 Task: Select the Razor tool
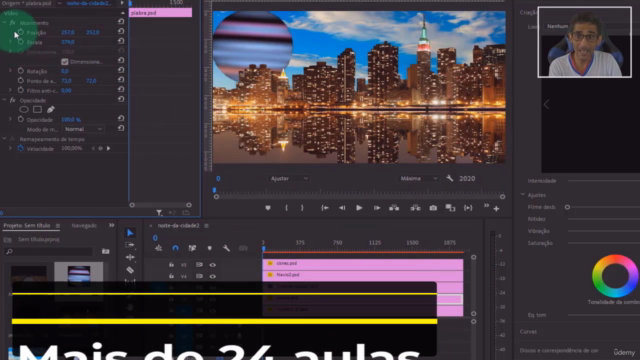click(130, 270)
